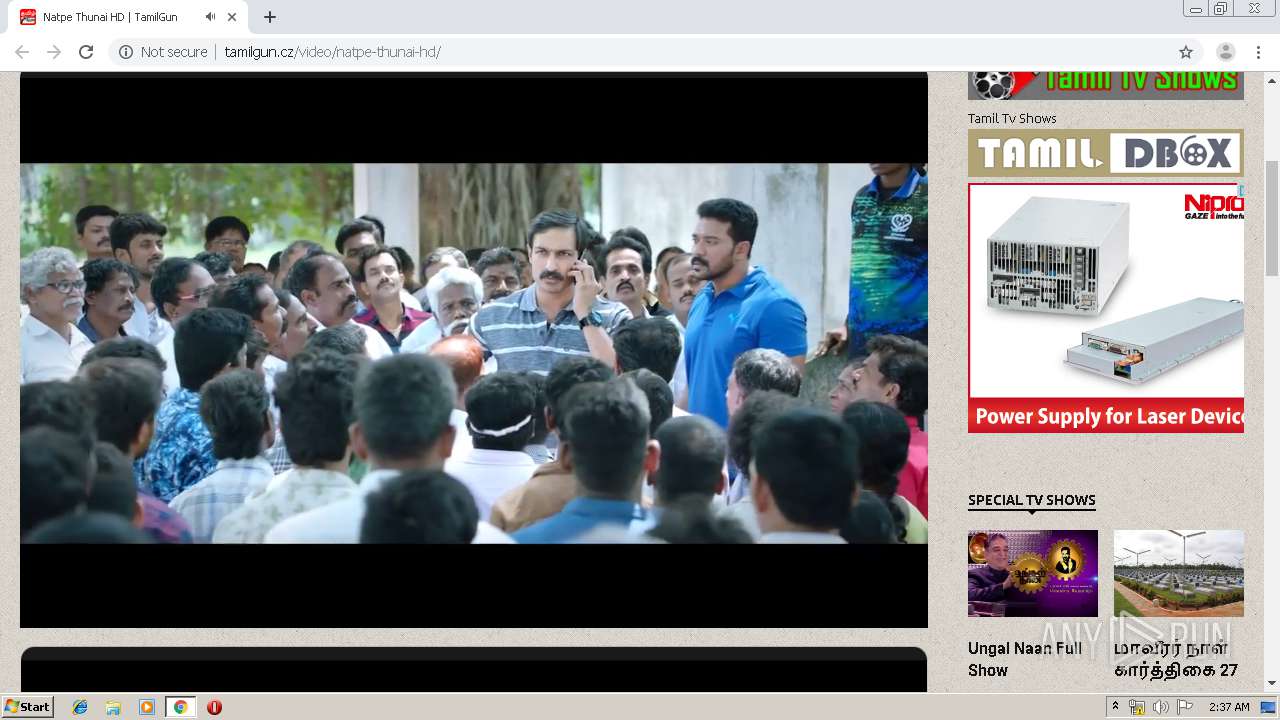Image resolution: width=1280 pixels, height=720 pixels.
Task: View site information Not secure icon
Action: coord(126,52)
